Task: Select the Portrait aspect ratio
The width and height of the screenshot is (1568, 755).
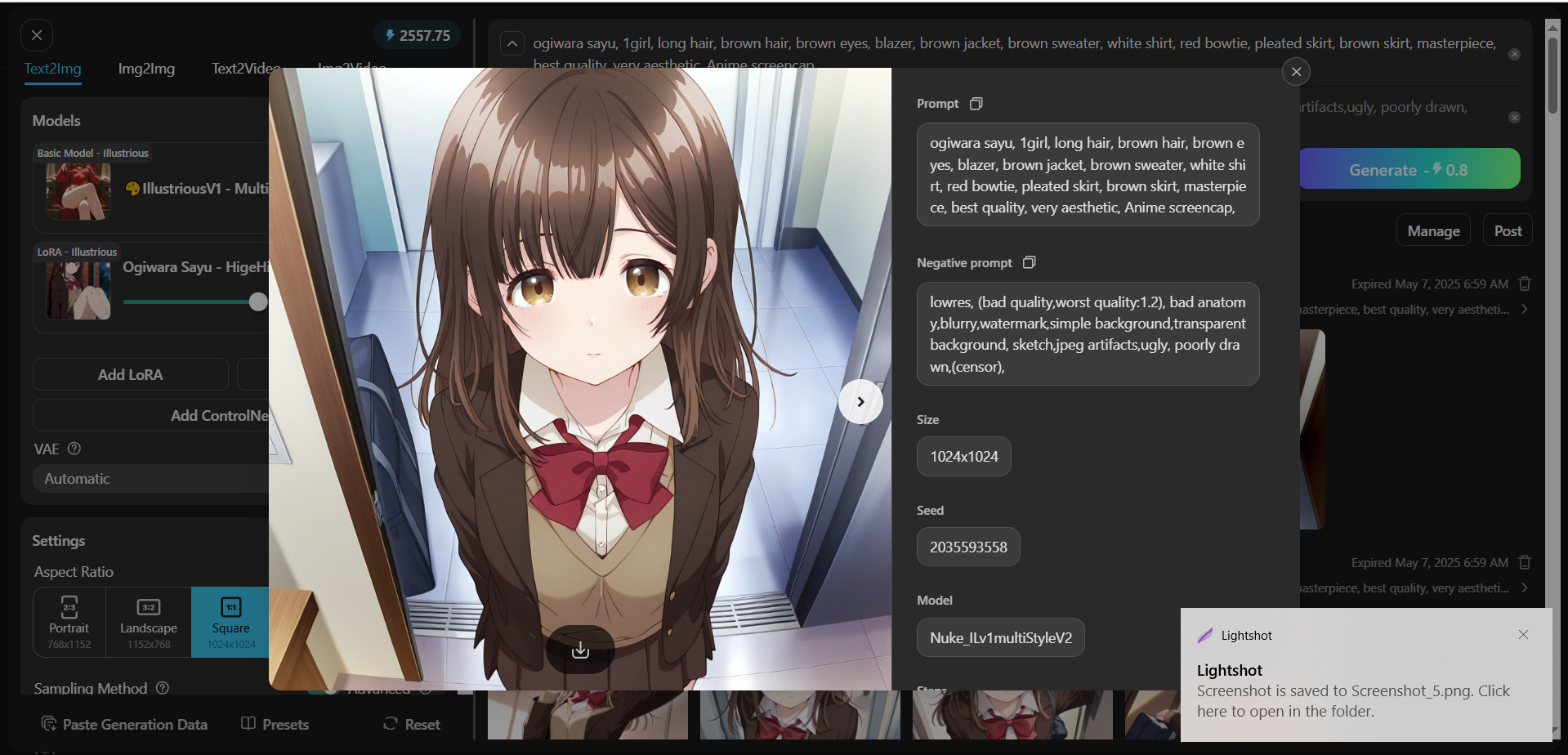Action: (69, 622)
